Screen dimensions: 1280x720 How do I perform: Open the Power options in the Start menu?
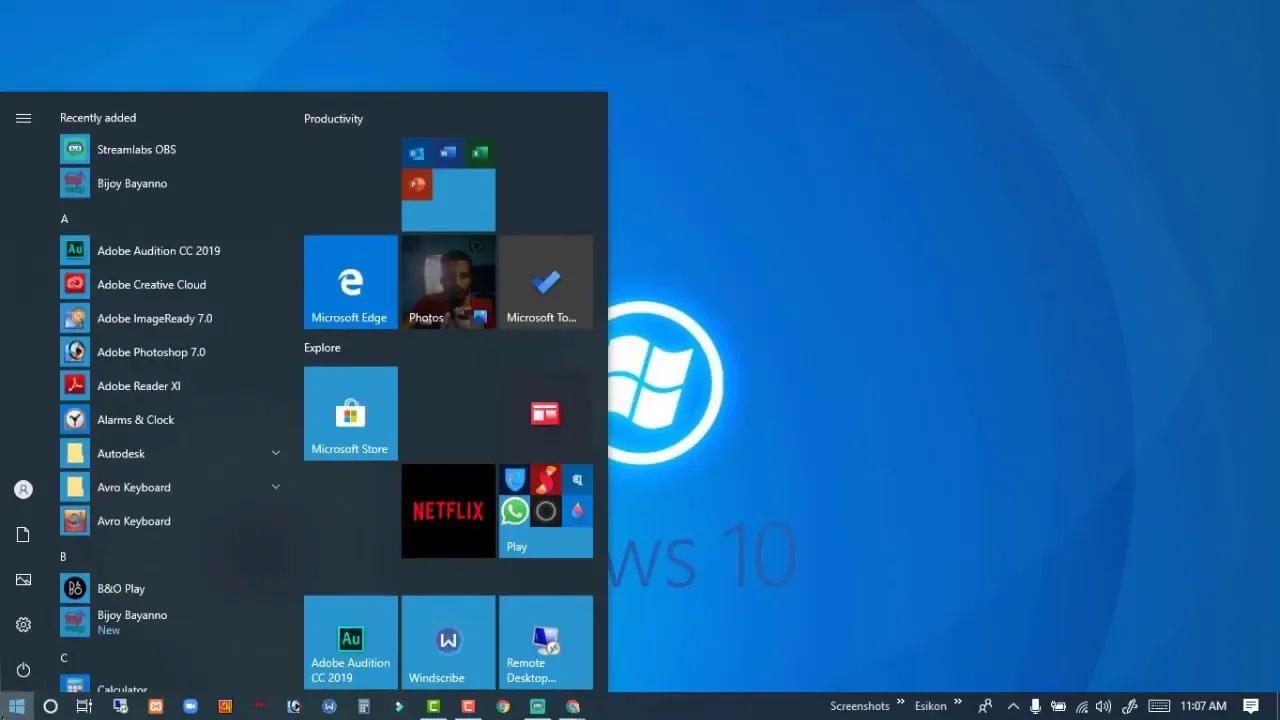[23, 670]
